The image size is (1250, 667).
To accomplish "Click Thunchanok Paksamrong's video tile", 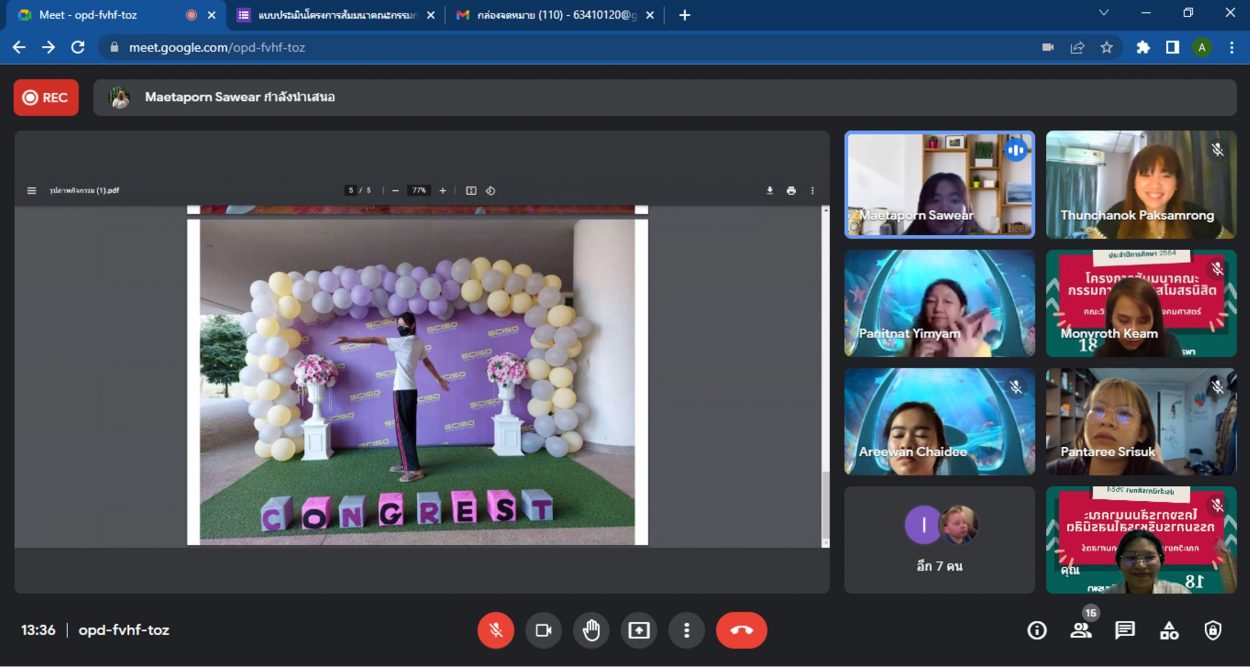I will 1141,184.
